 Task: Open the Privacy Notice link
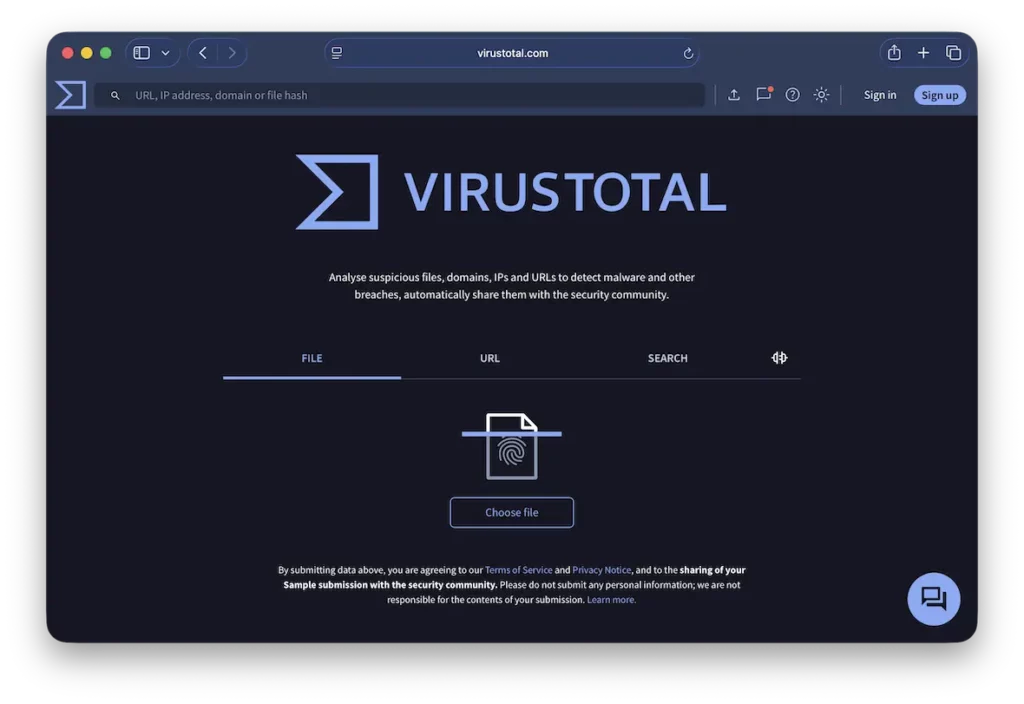click(x=601, y=569)
